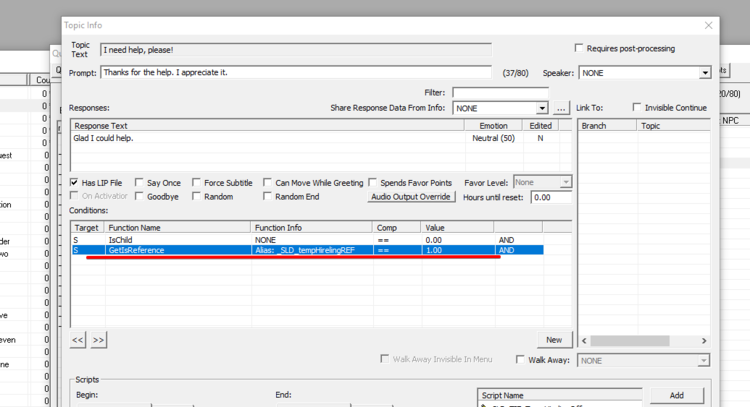
Task: Expand Share Response Data From Info dropdown
Action: coord(541,108)
